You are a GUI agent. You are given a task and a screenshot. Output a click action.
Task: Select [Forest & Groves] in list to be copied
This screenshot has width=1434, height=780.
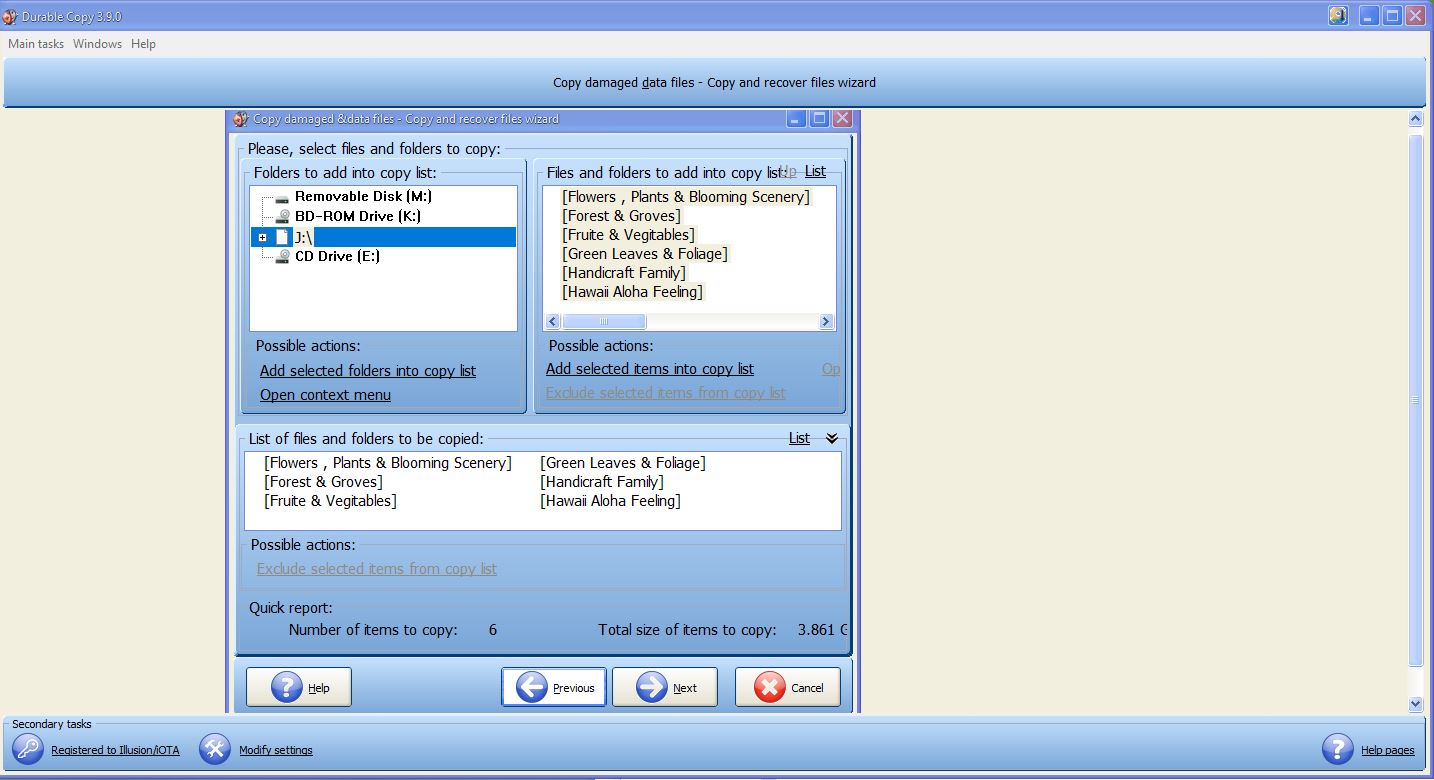[x=323, y=482]
